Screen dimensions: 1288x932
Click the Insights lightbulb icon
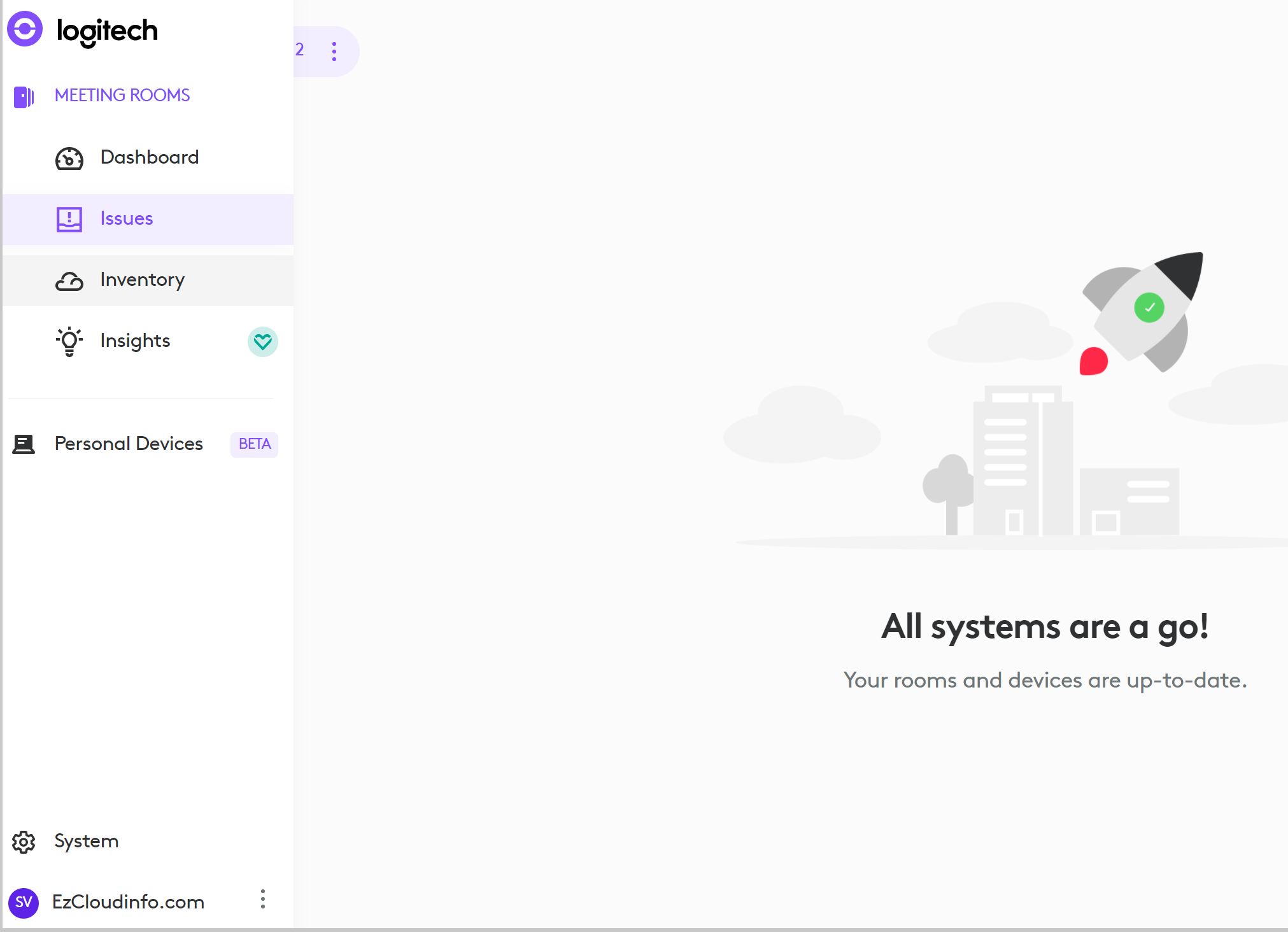point(69,342)
